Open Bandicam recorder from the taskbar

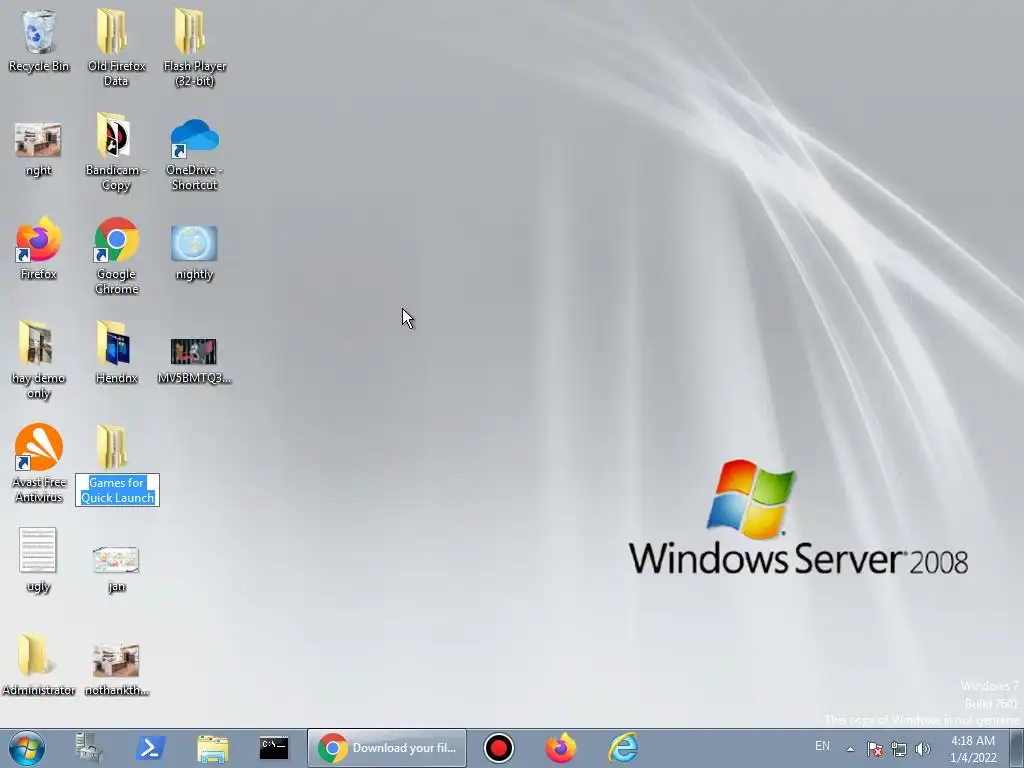pyautogui.click(x=499, y=748)
